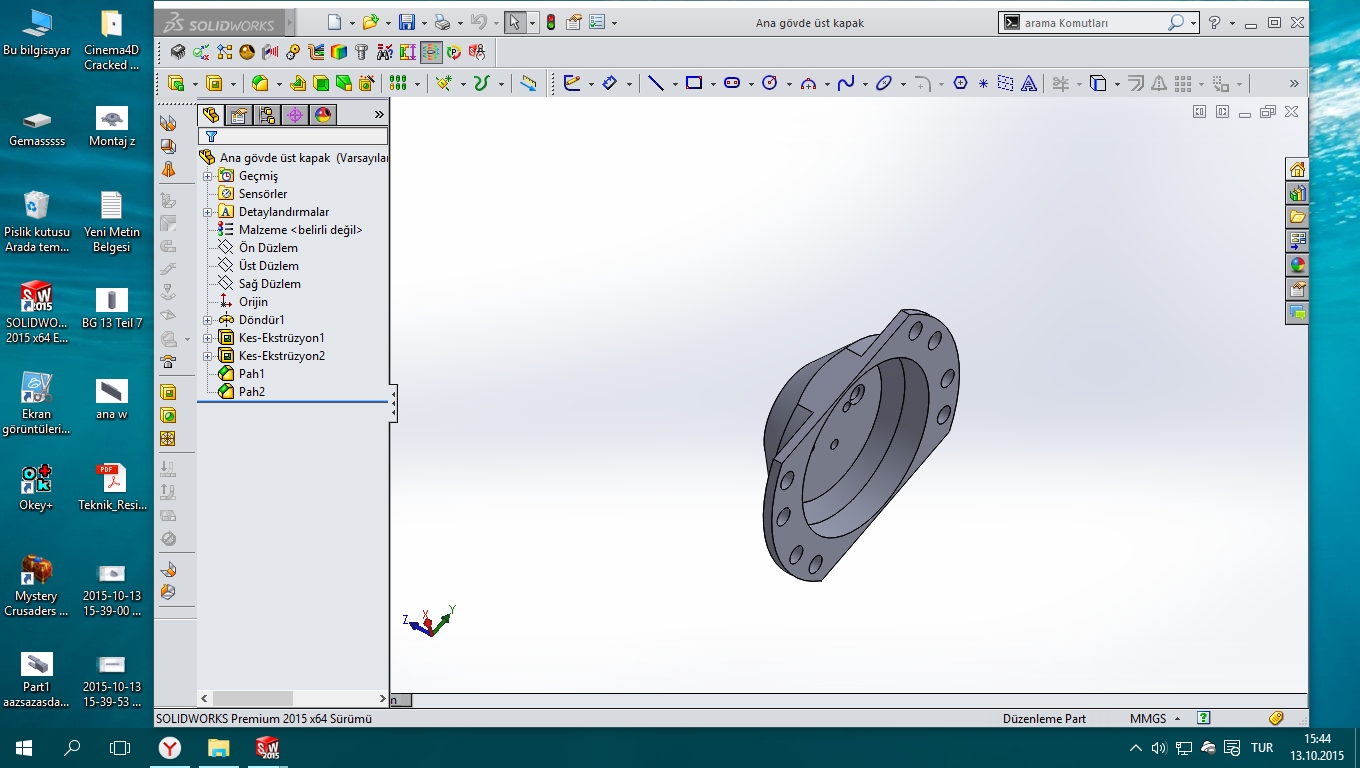Expand the Kes-Ekstrüzyon1 feature node
The image size is (1360, 768).
(208, 338)
